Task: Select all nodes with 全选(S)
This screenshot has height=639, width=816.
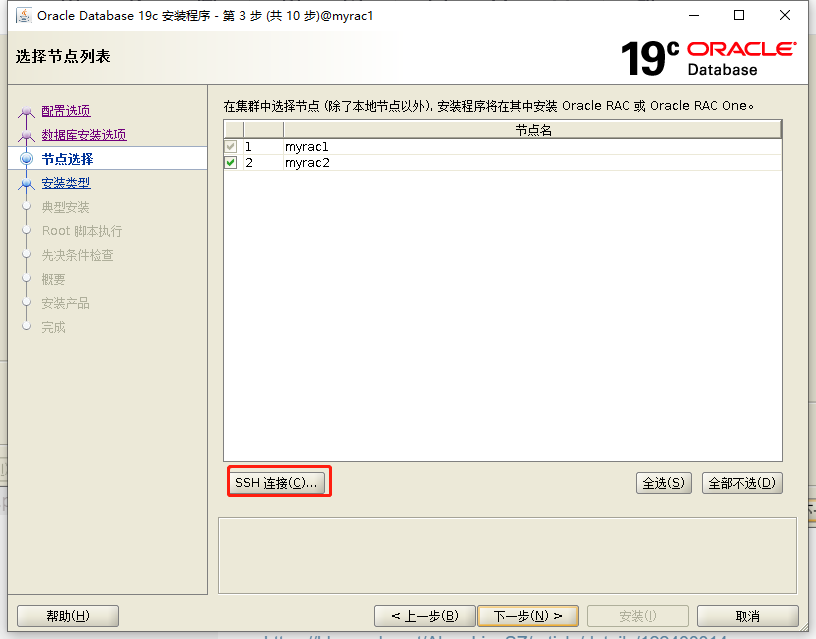Action: [664, 483]
